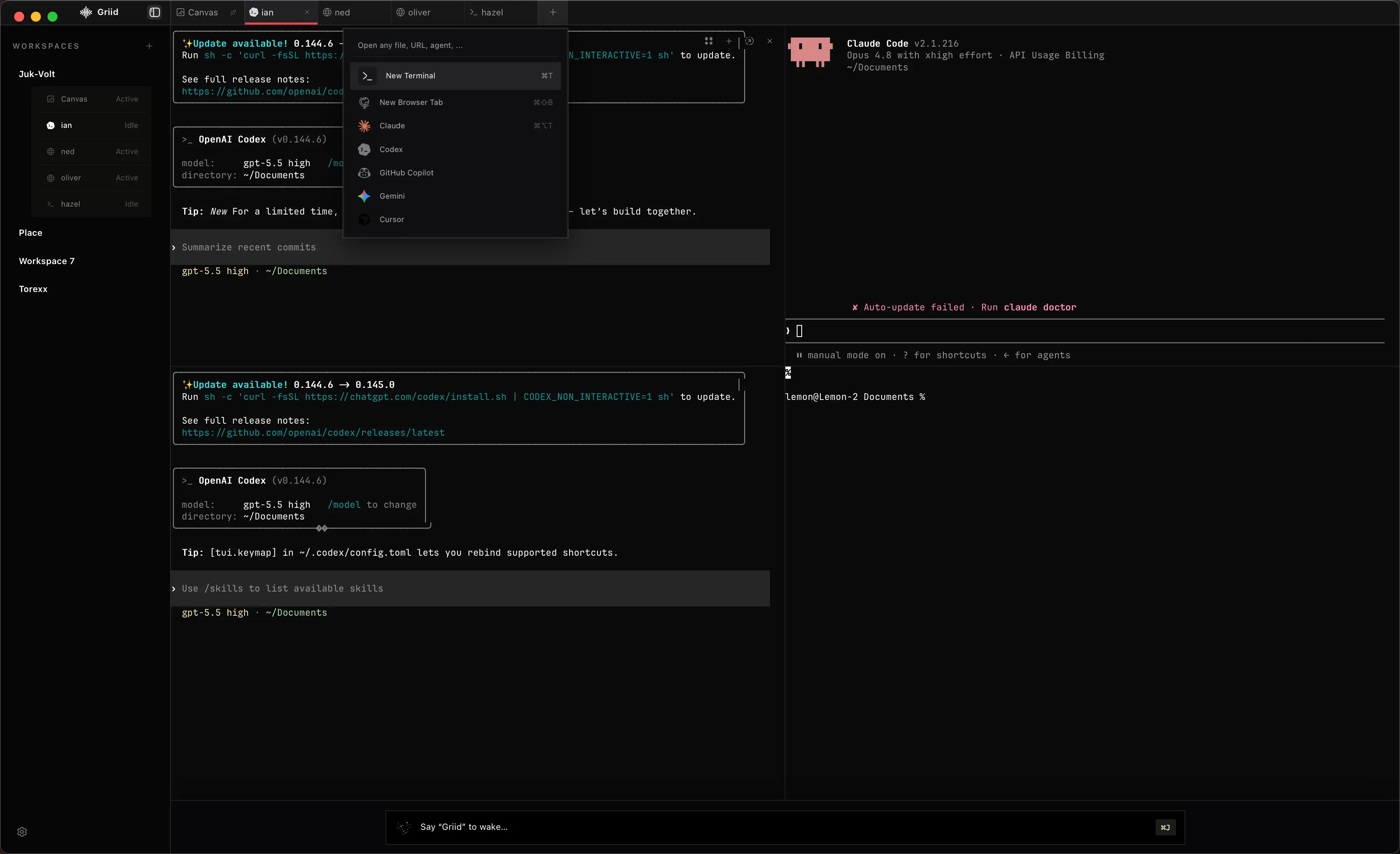Click the lemon@Lemon-2 Documents shell prompt
Screen dimensions: 1400x854
pyautogui.click(x=855, y=397)
